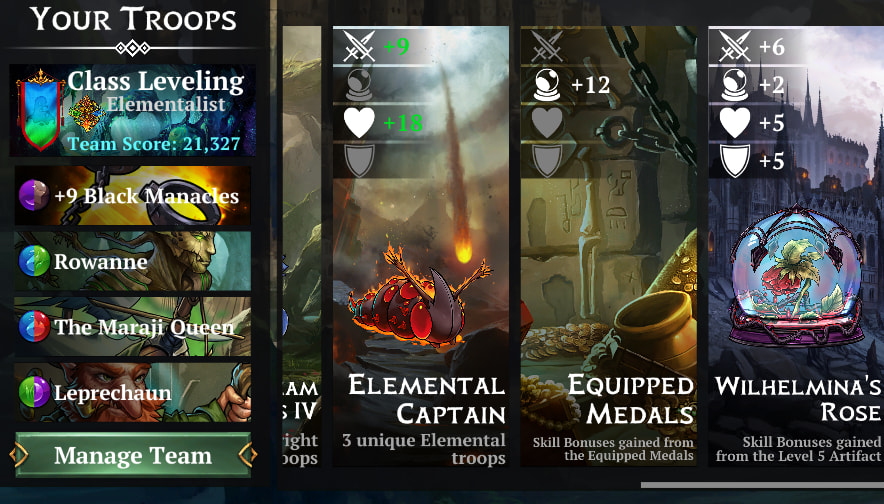Image resolution: width=884 pixels, height=504 pixels.
Task: Open the Equipped Medals bonus card
Action: point(608,246)
